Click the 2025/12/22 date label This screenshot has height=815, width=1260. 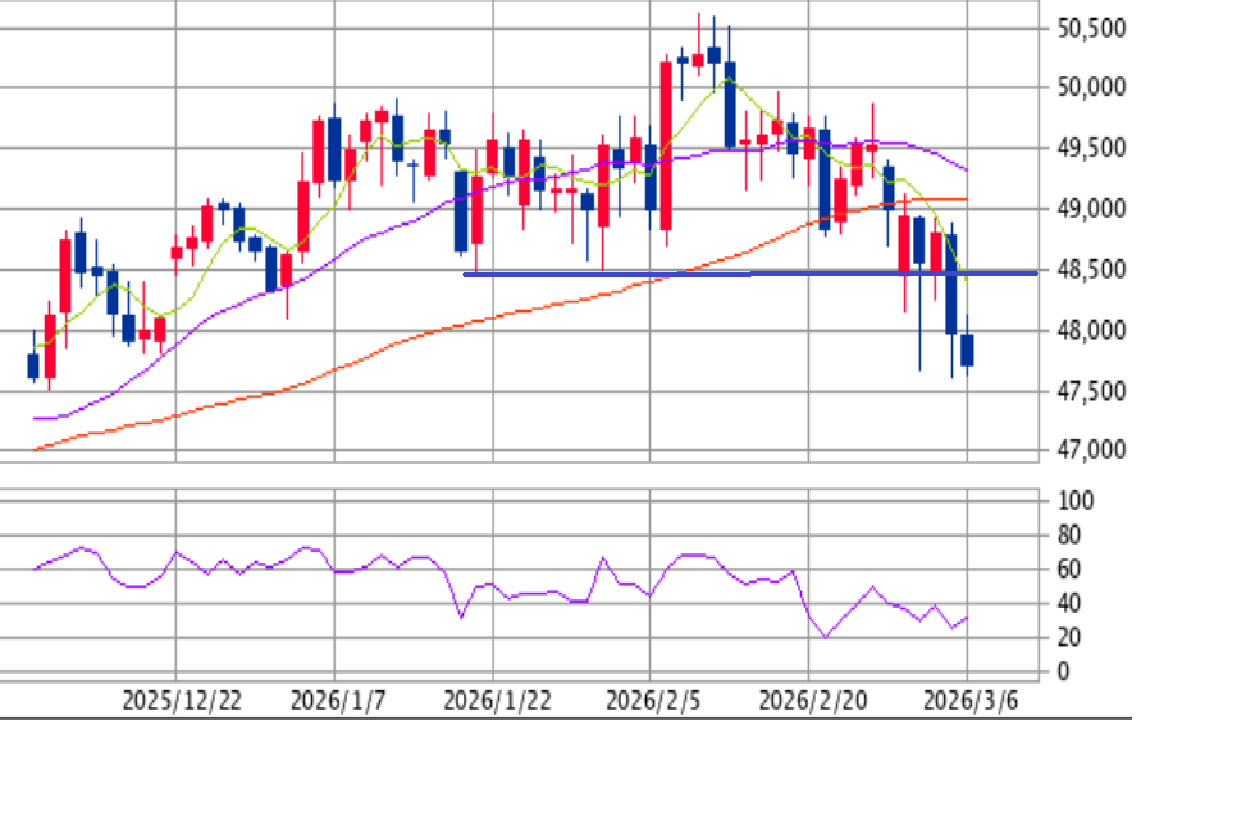[x=181, y=701]
